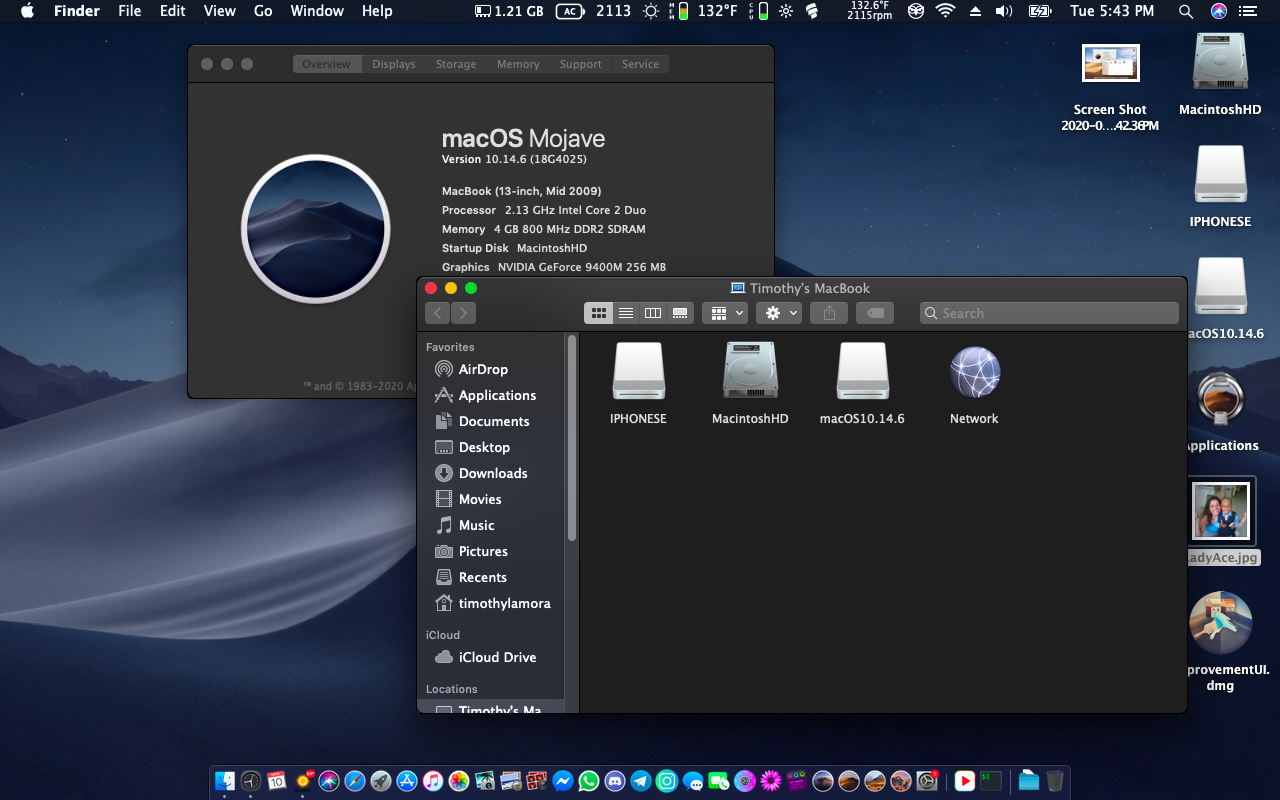
Task: Click the 1.21 GB memory status item
Action: point(510,11)
